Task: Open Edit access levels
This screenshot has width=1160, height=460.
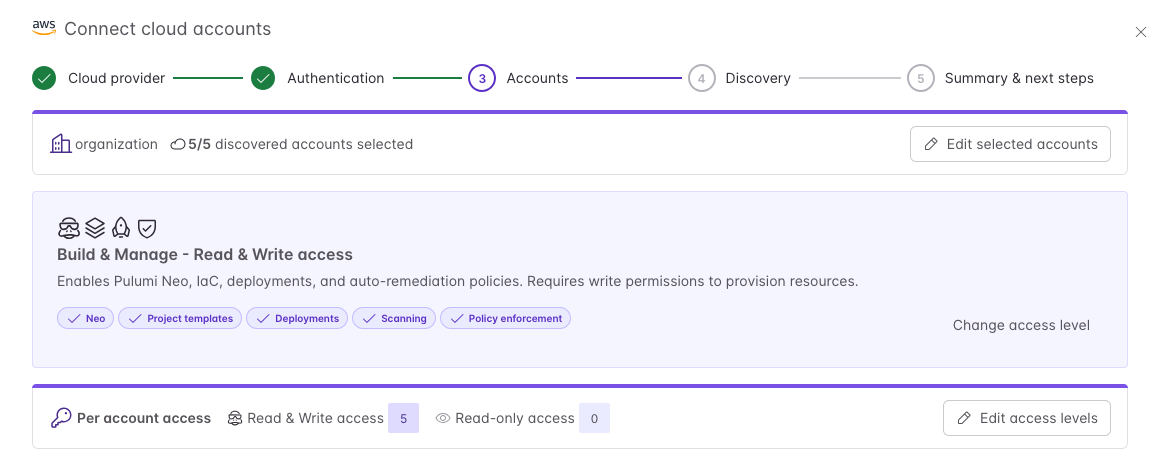Action: [1027, 419]
